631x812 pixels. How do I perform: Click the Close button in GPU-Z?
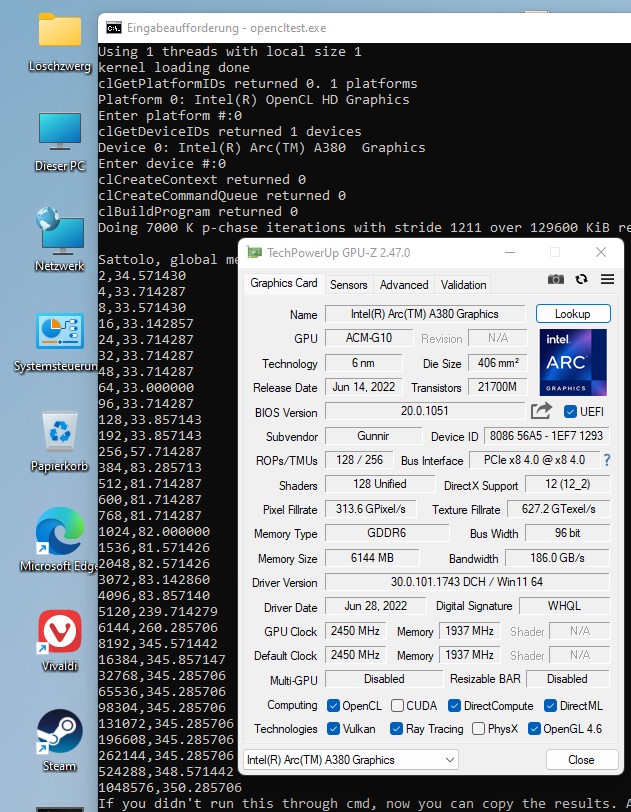(581, 760)
